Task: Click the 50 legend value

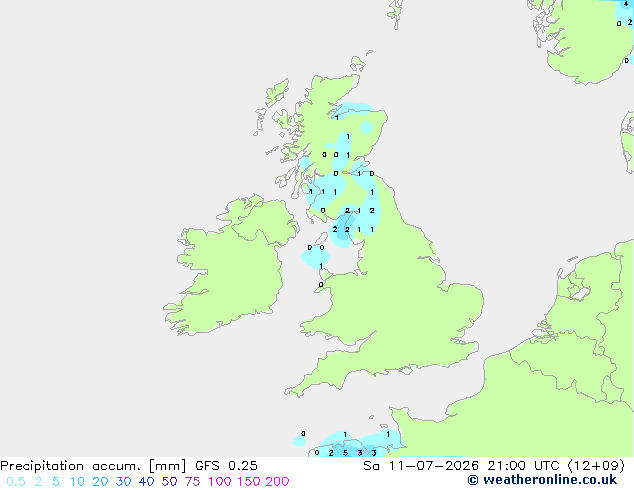Action: click(x=169, y=482)
